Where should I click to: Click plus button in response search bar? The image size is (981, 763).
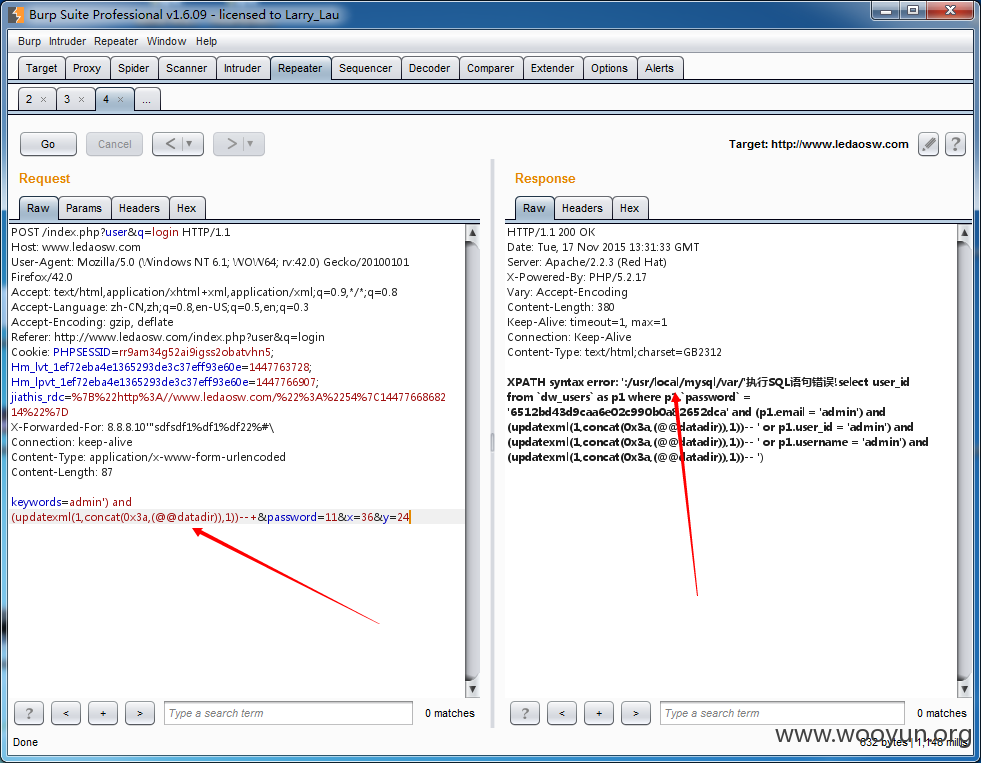[599, 713]
